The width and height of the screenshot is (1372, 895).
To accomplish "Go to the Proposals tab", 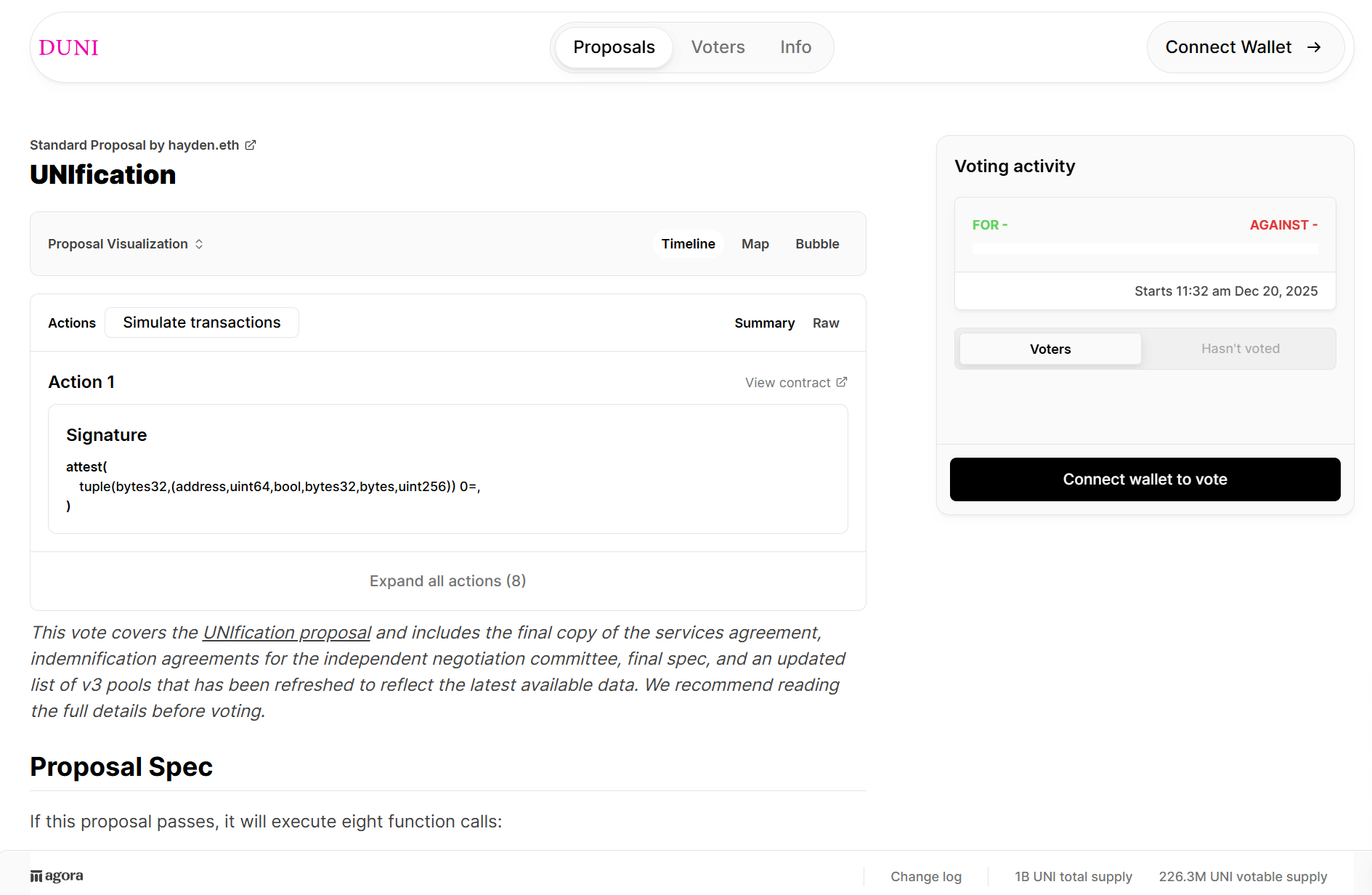I will point(614,47).
